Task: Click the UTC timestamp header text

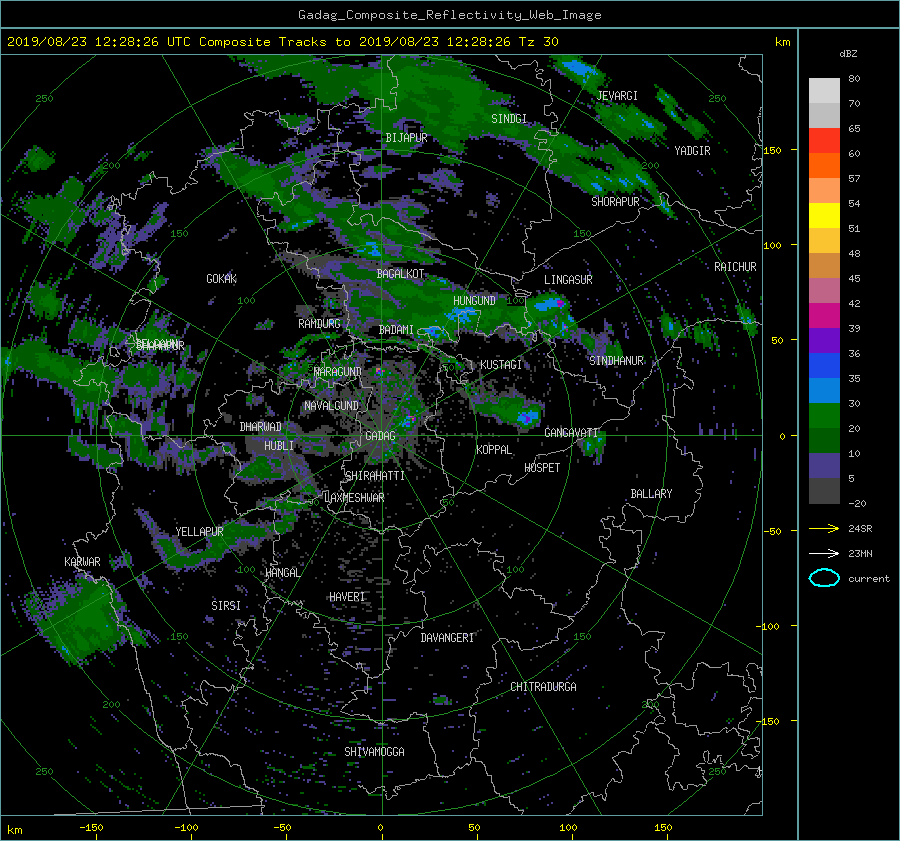Action: [x=283, y=42]
